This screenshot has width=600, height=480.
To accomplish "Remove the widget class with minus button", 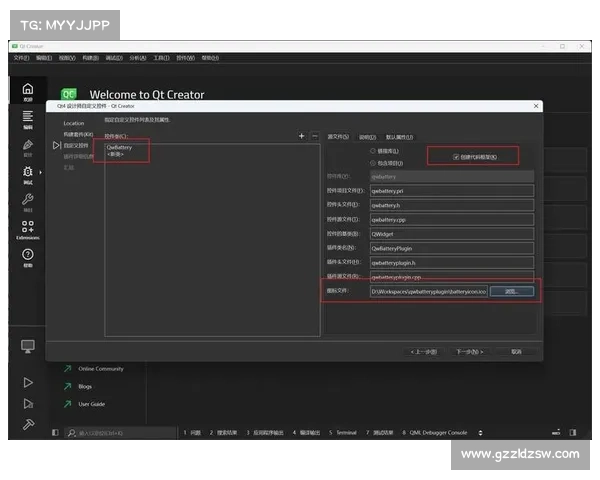I will pos(315,136).
